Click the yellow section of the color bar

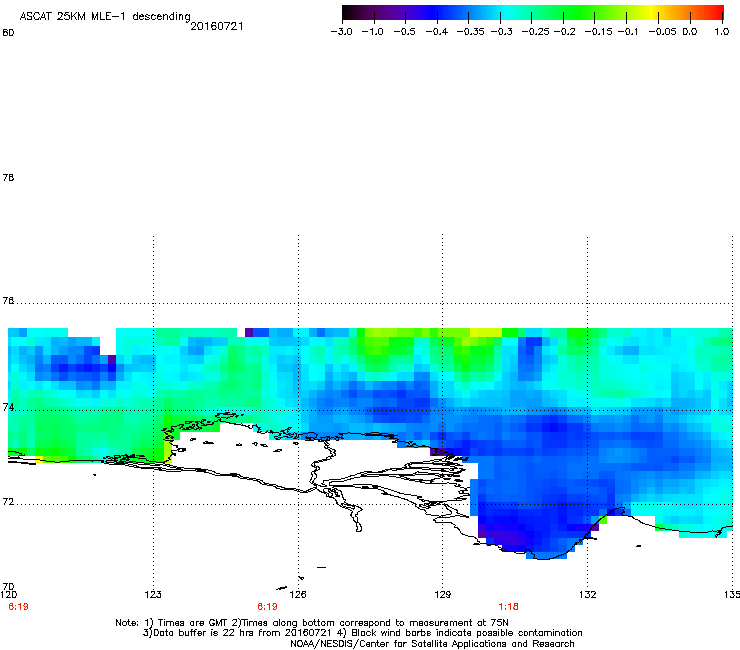(x=653, y=13)
